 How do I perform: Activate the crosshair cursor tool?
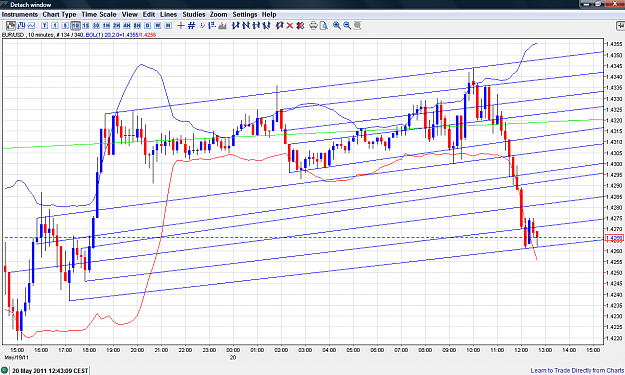click(181, 26)
